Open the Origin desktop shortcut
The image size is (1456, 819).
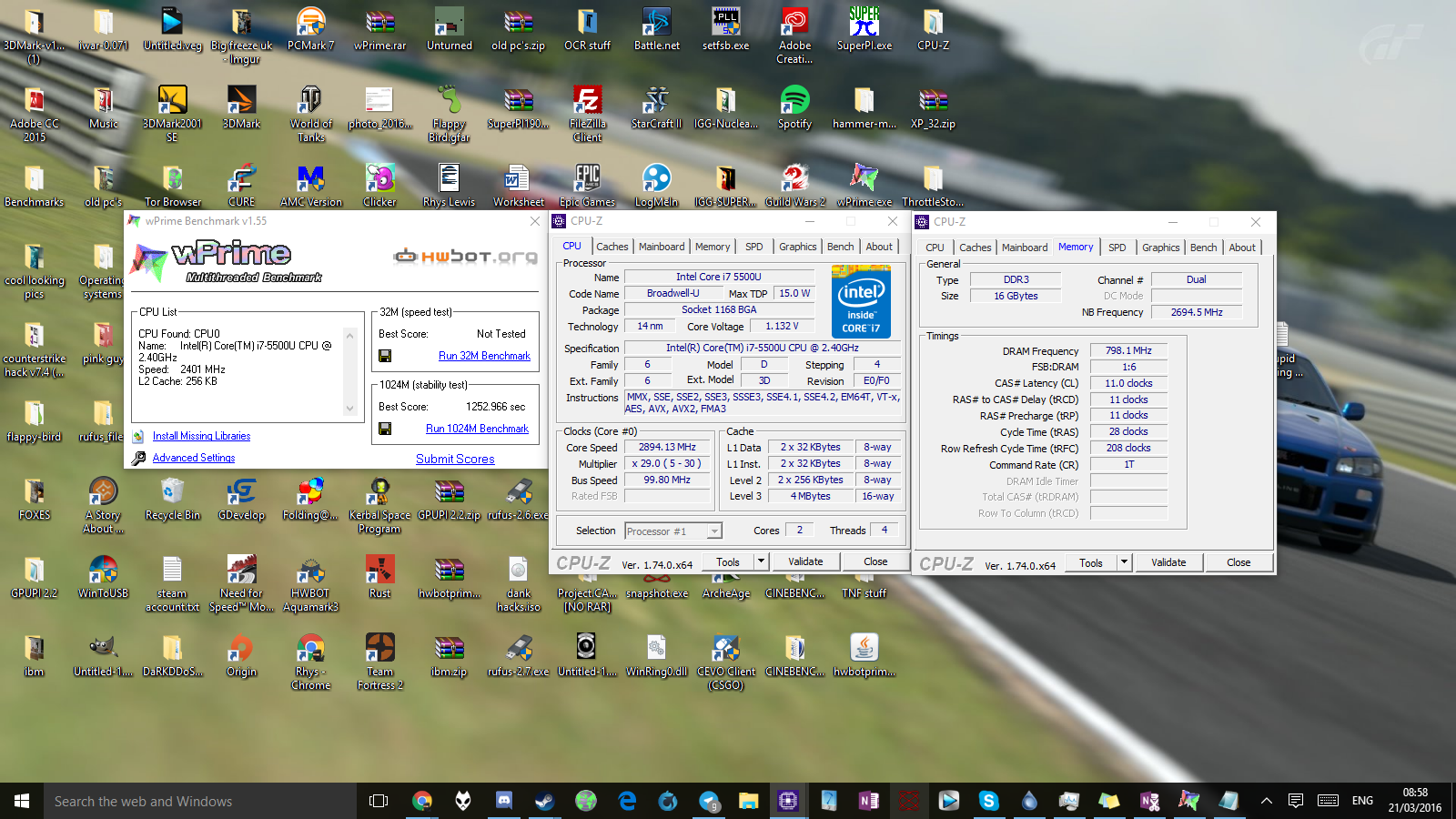click(x=241, y=656)
